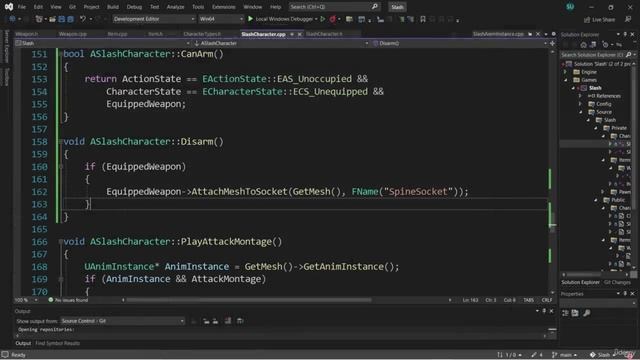Click the TABS indentation indicator
This screenshot has height=360, width=640.
(529, 300)
